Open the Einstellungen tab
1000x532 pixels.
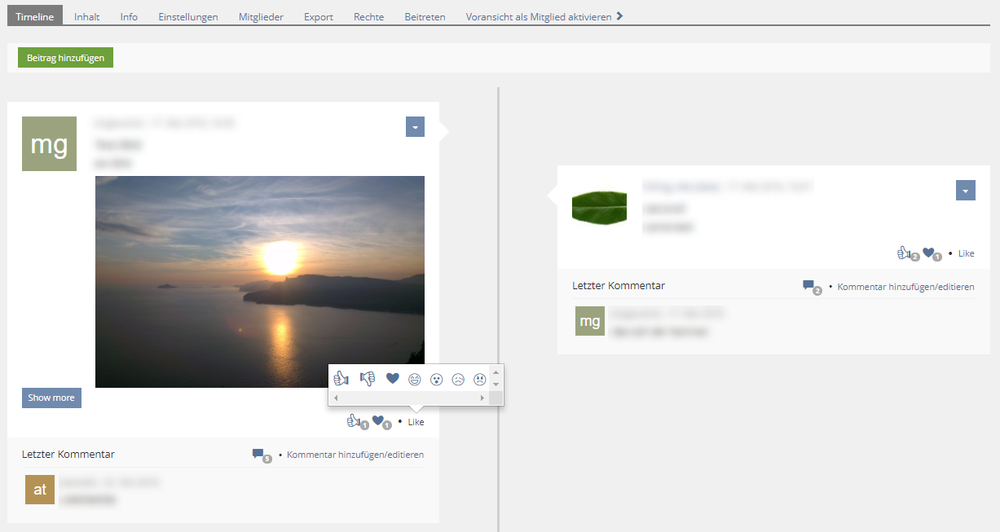pos(188,17)
